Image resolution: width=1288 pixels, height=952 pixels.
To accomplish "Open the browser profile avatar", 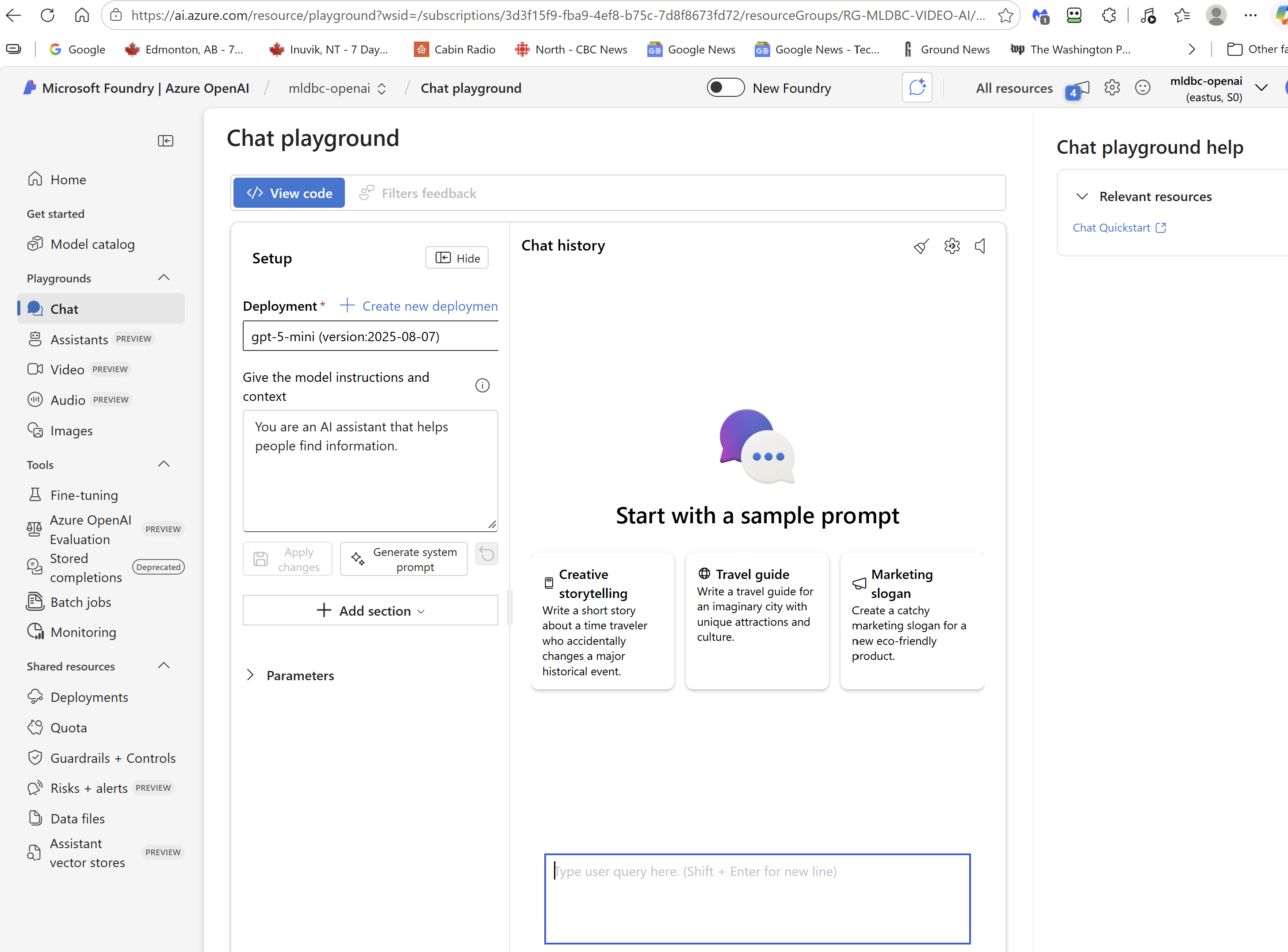I will tap(1216, 15).
